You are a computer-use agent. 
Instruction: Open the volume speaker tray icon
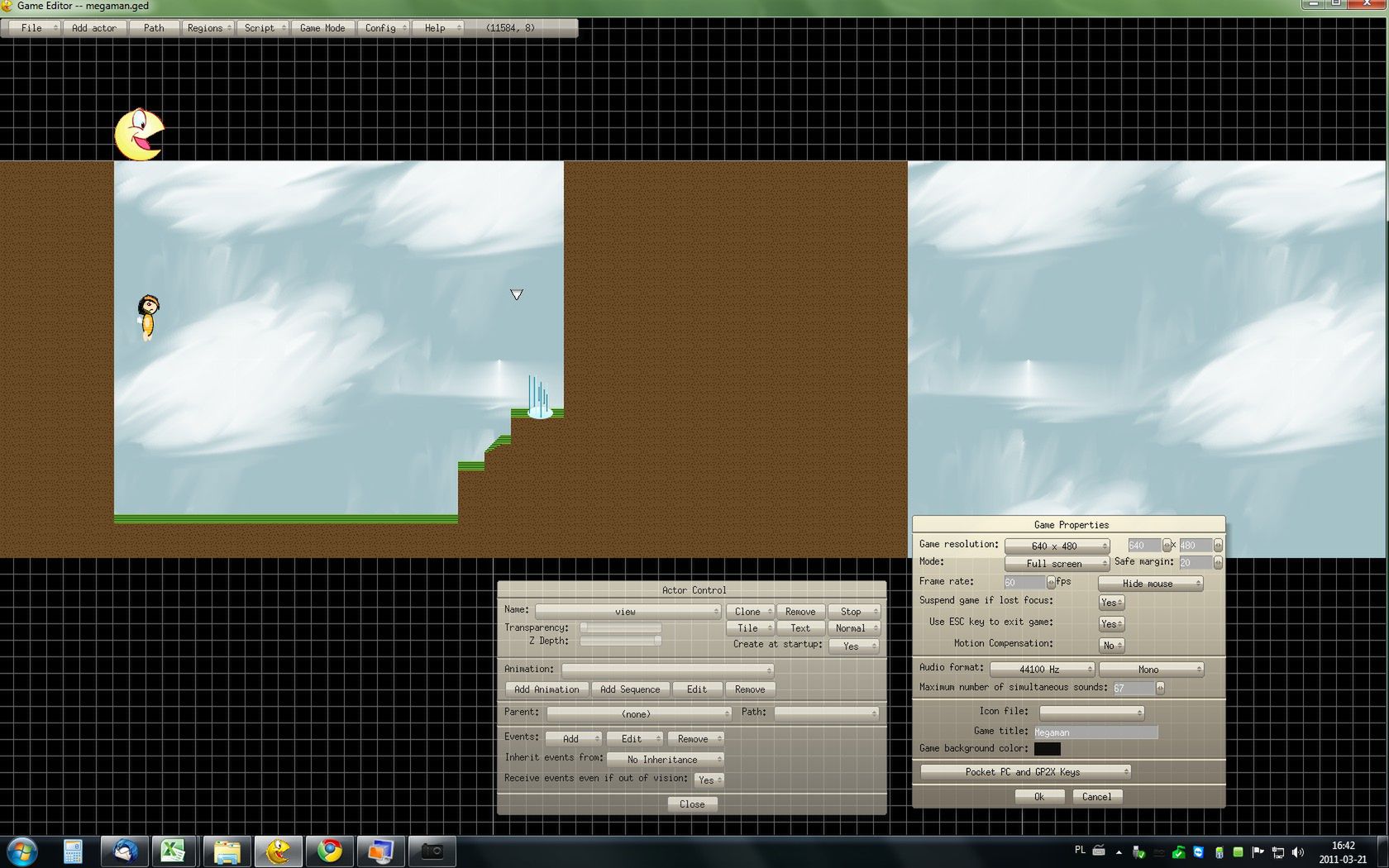click(1298, 851)
